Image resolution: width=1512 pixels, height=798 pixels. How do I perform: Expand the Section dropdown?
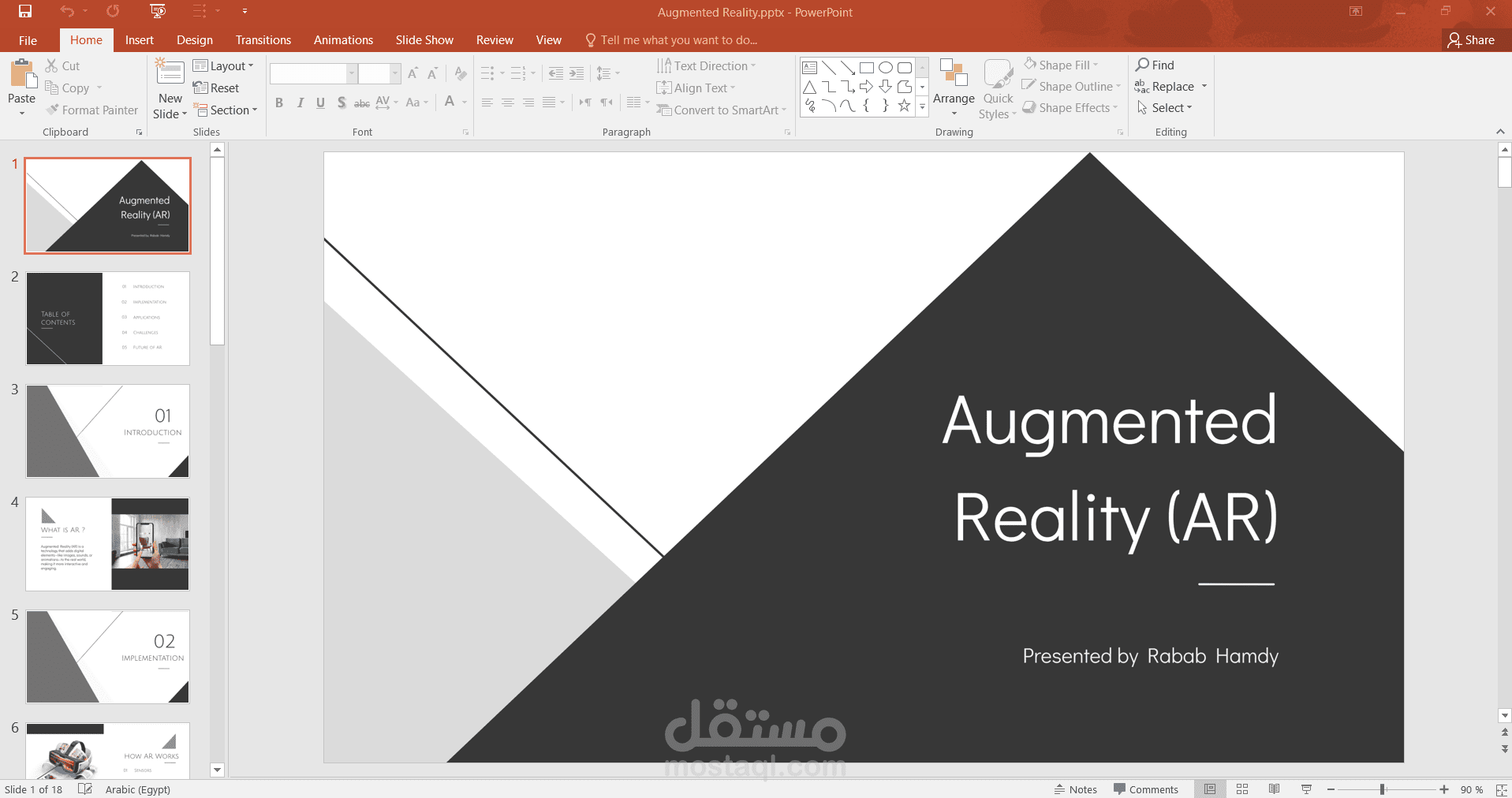[x=226, y=110]
